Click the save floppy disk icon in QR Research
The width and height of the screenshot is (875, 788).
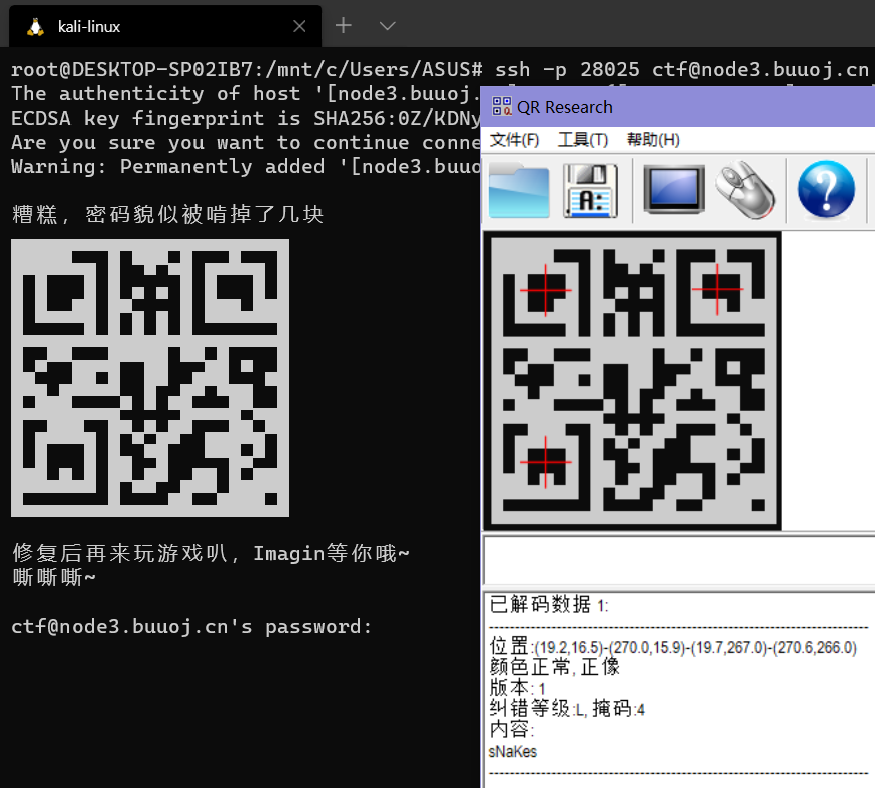pyautogui.click(x=590, y=190)
